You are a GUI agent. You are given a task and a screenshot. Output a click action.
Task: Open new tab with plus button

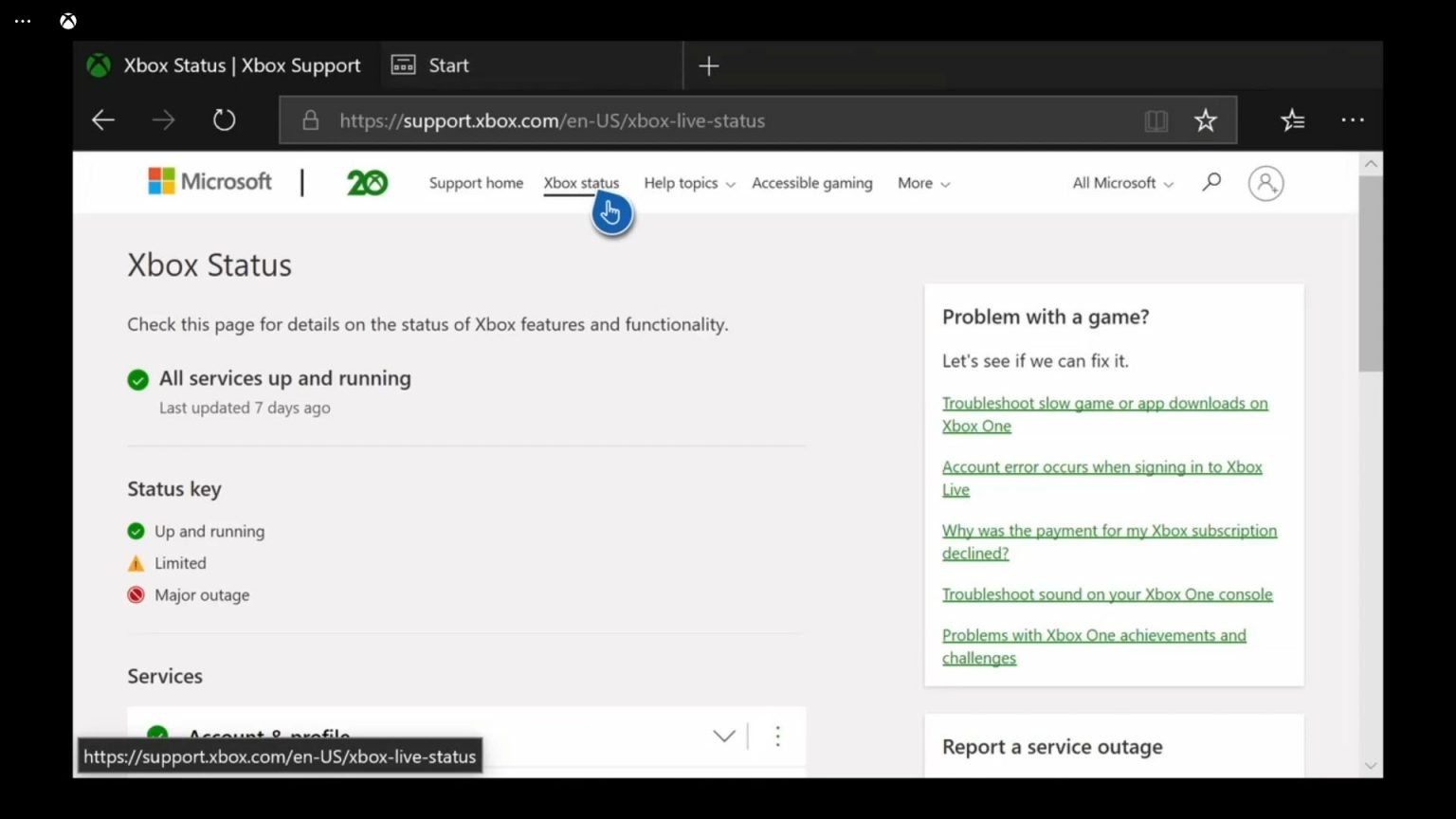[708, 65]
